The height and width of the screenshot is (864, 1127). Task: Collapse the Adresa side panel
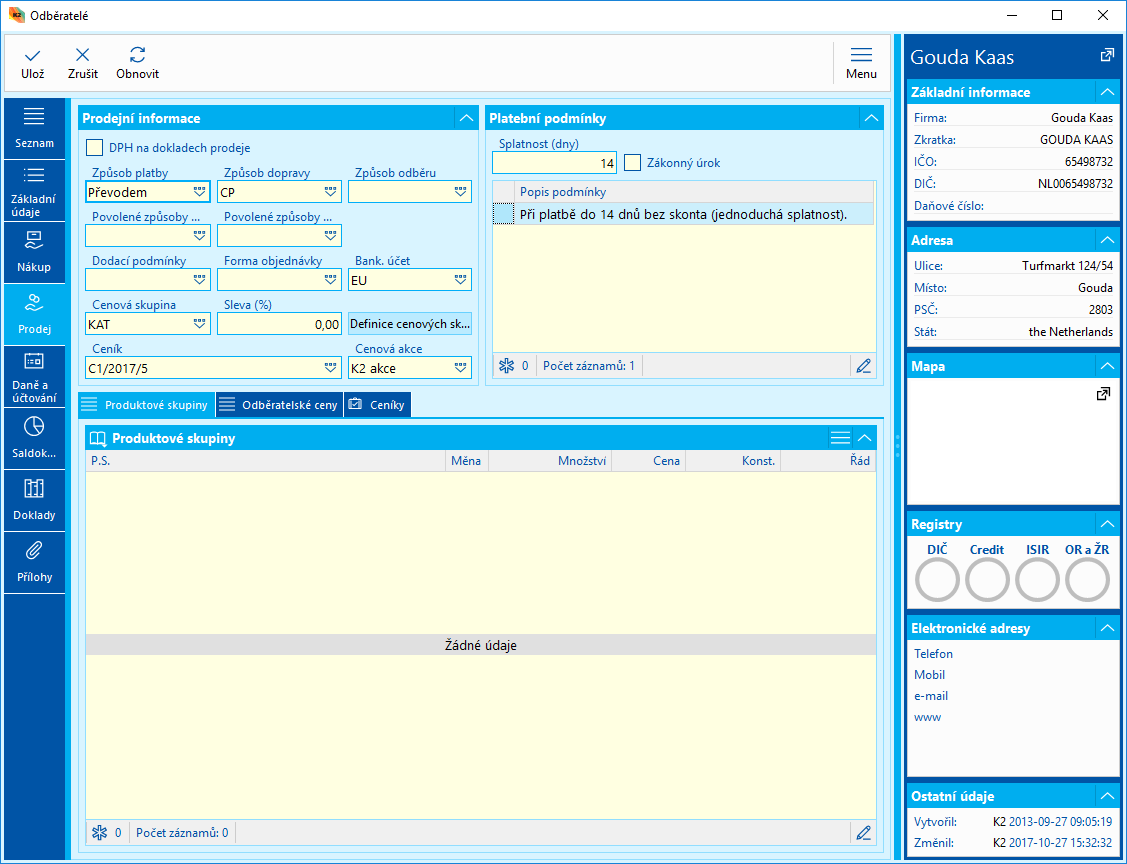[x=1107, y=240]
